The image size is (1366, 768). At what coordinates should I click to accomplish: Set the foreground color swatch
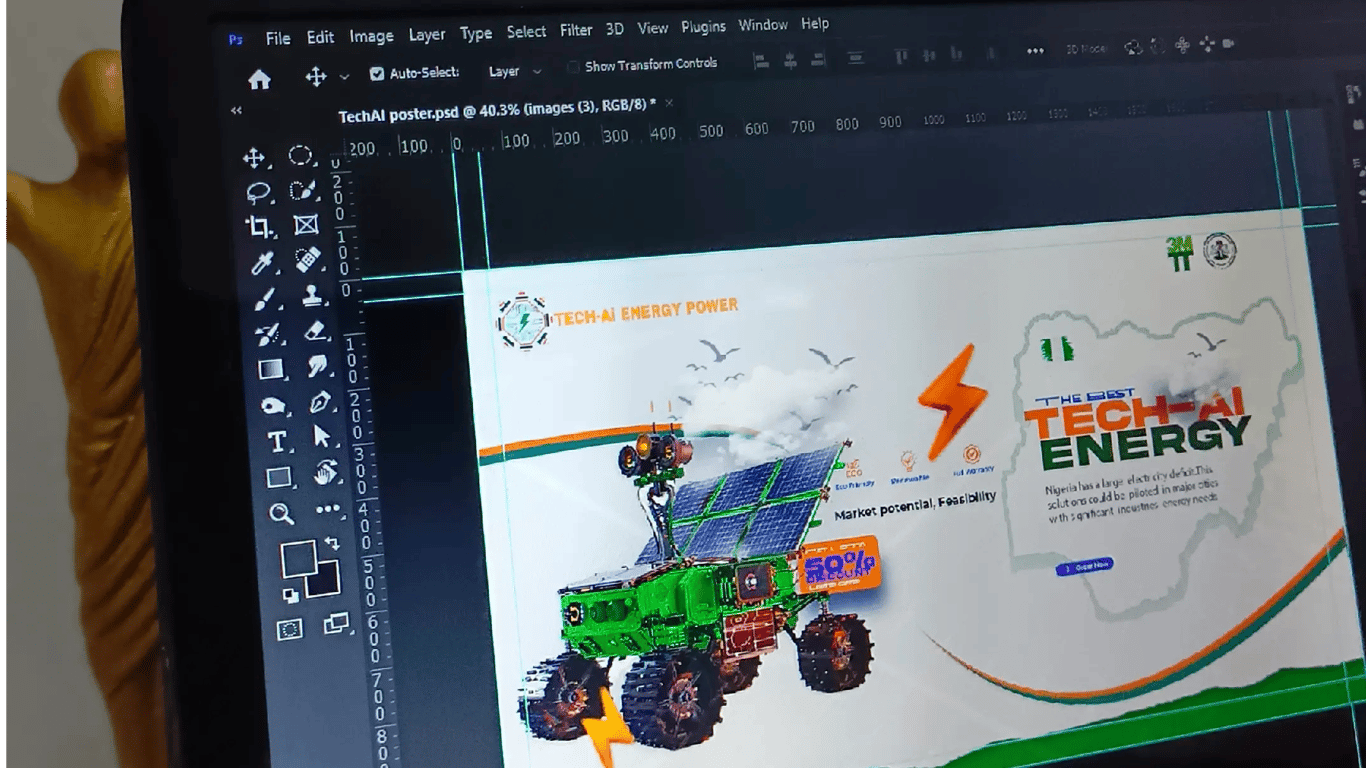pos(298,558)
